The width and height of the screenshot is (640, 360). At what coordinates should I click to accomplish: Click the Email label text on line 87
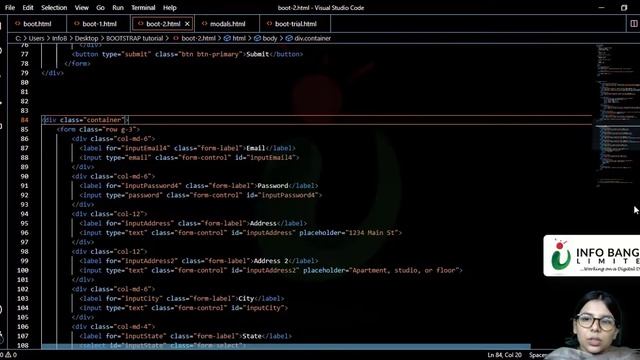click(256, 148)
